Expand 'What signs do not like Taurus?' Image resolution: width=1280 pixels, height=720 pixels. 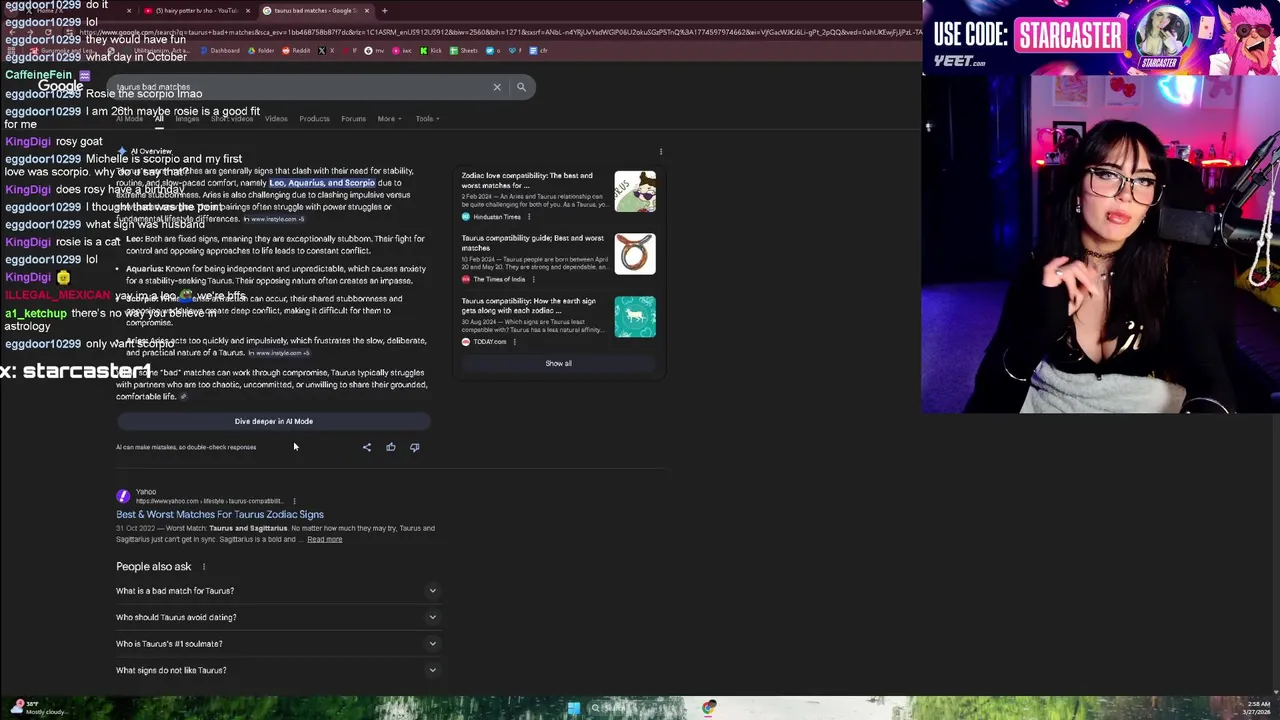tap(277, 670)
